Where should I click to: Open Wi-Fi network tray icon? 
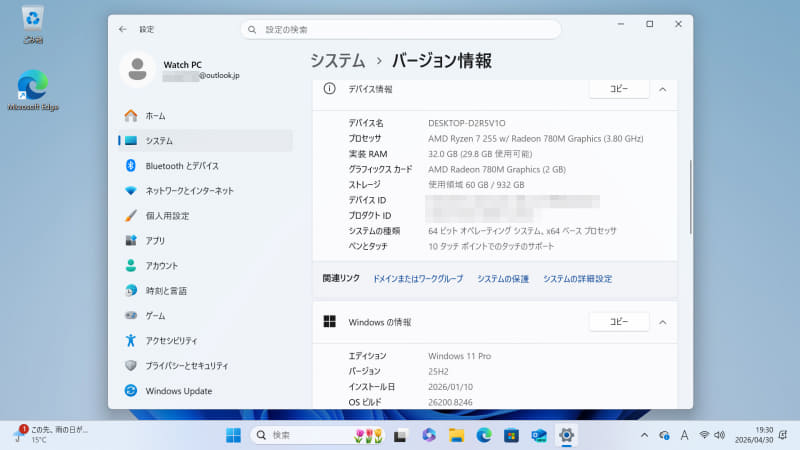click(704, 435)
